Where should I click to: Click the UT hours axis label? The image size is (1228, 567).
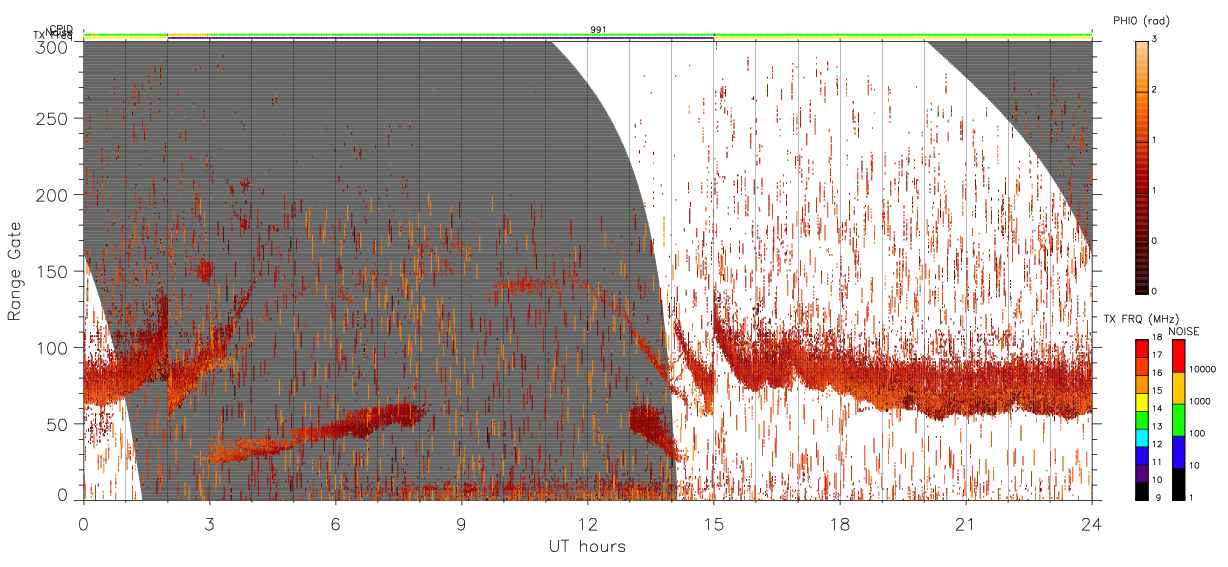tap(587, 547)
